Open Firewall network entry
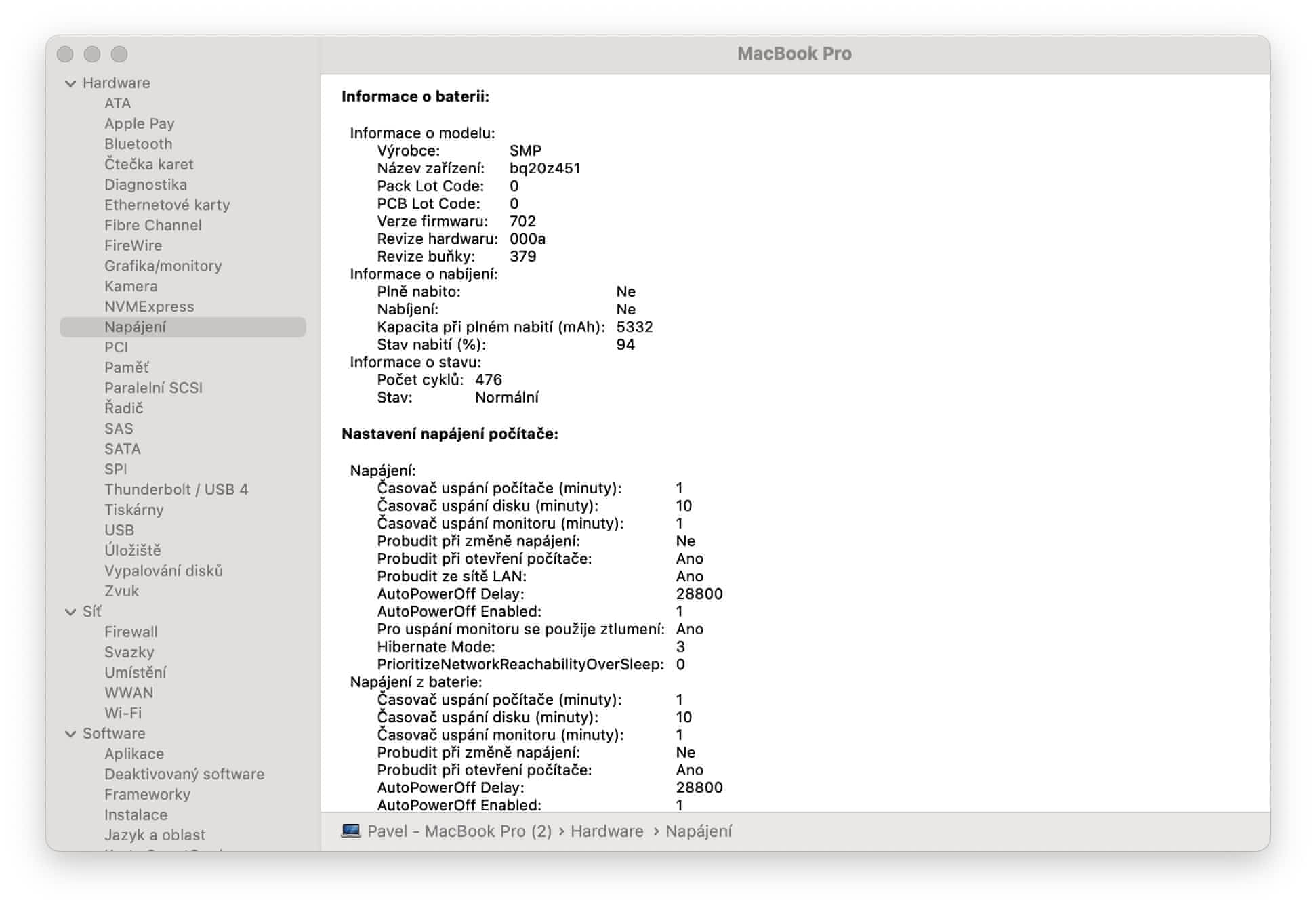Screen dimensions: 1316x908 131,632
